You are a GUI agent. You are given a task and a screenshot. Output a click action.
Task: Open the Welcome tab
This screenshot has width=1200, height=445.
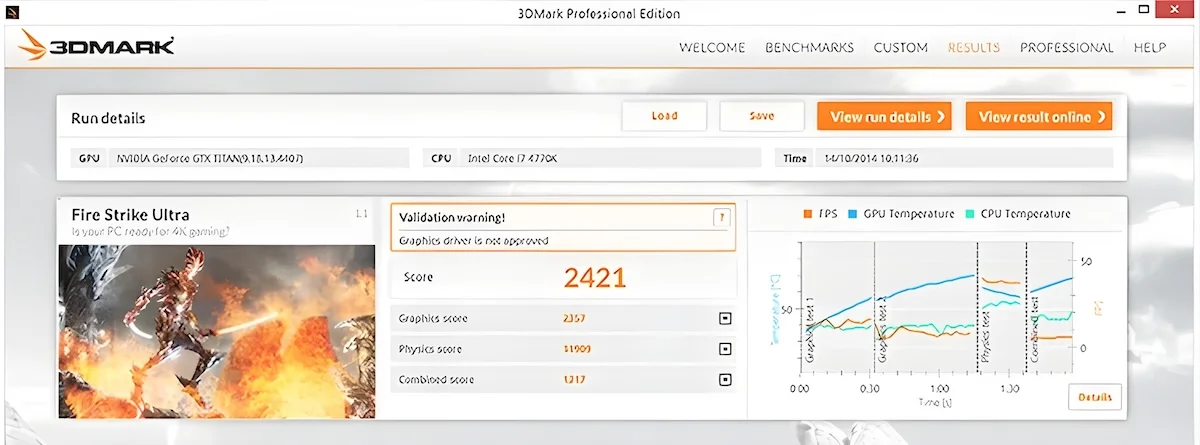point(712,47)
